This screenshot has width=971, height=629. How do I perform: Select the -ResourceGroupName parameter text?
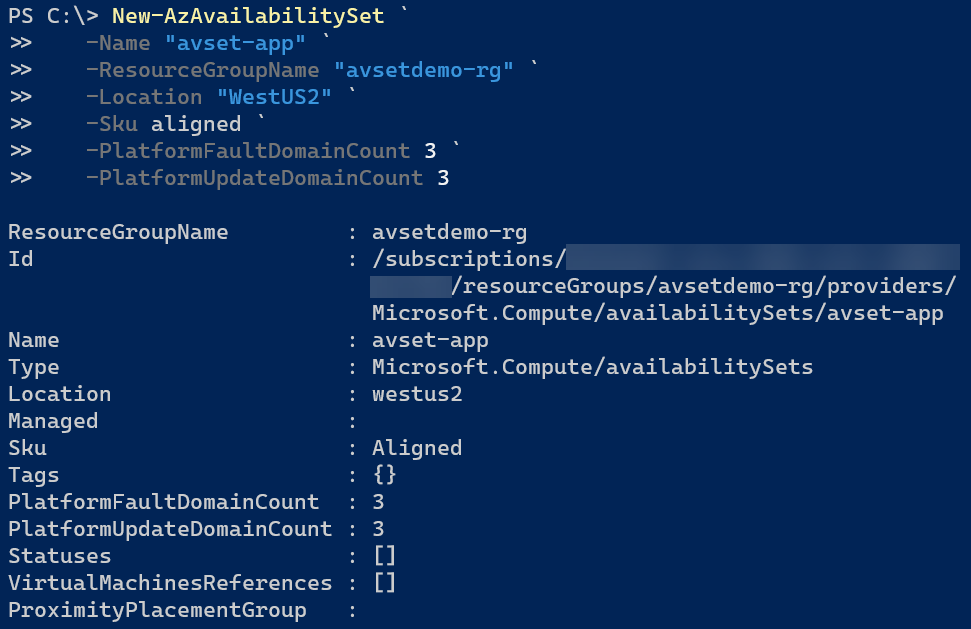coord(202,70)
